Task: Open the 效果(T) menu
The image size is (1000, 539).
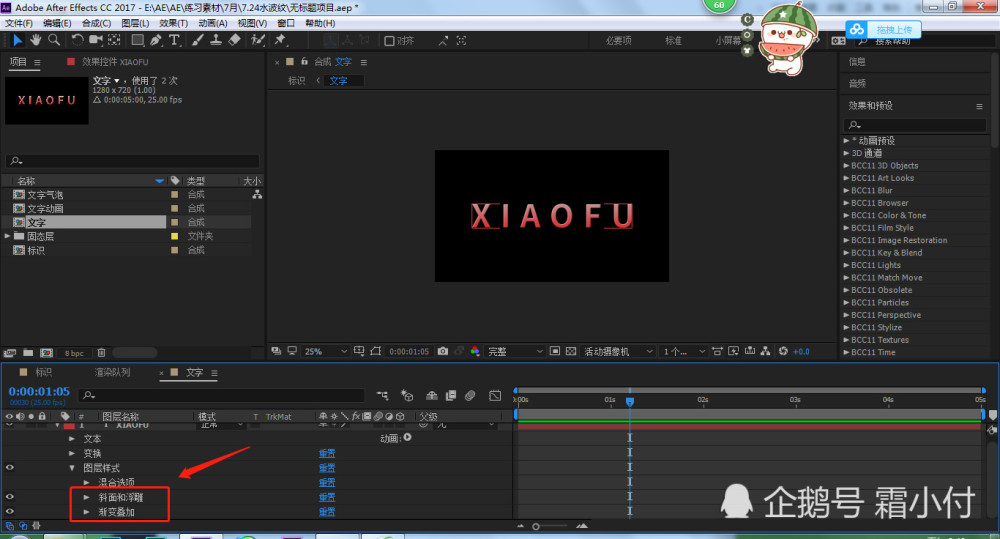Action: tap(173, 23)
